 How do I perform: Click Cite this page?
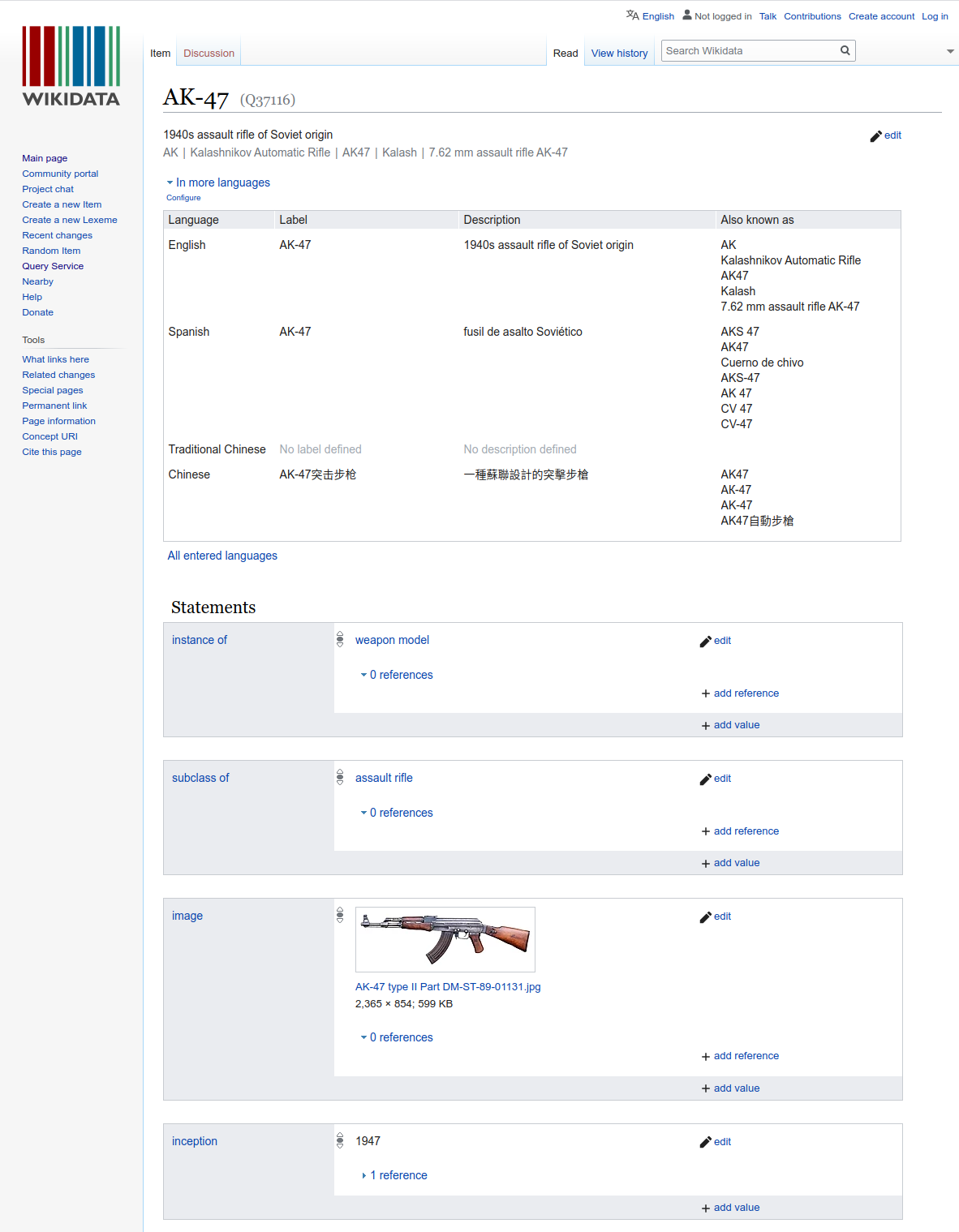click(x=52, y=452)
